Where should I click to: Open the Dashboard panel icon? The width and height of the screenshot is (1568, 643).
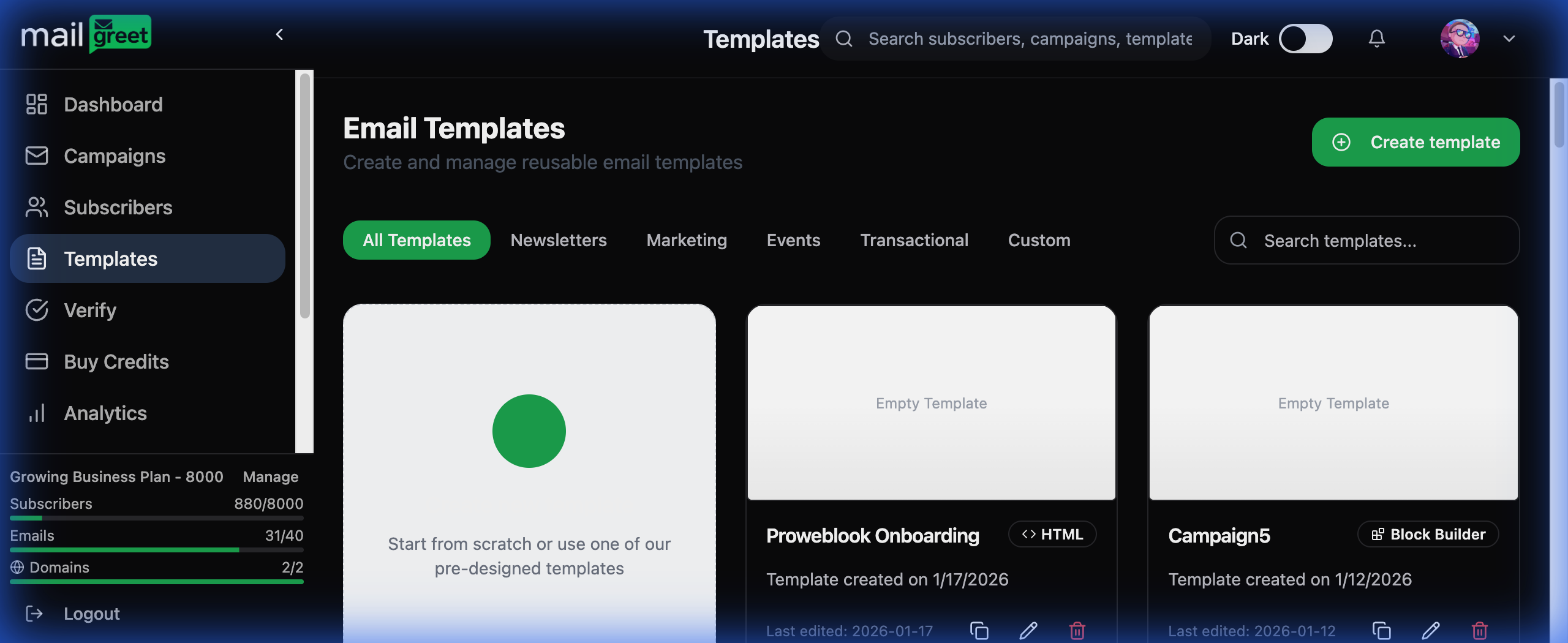pos(36,104)
